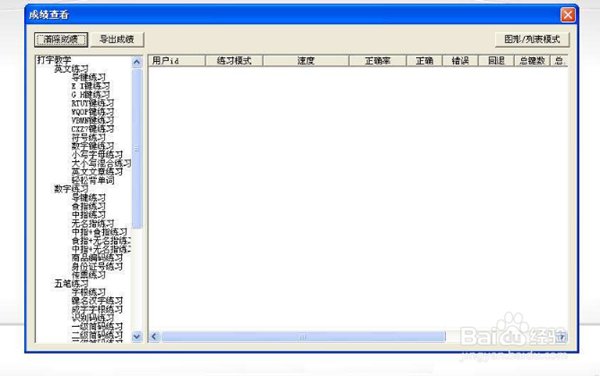Select 键名汉字练习 tree item
Screen dimensions: 600x376
(97, 301)
